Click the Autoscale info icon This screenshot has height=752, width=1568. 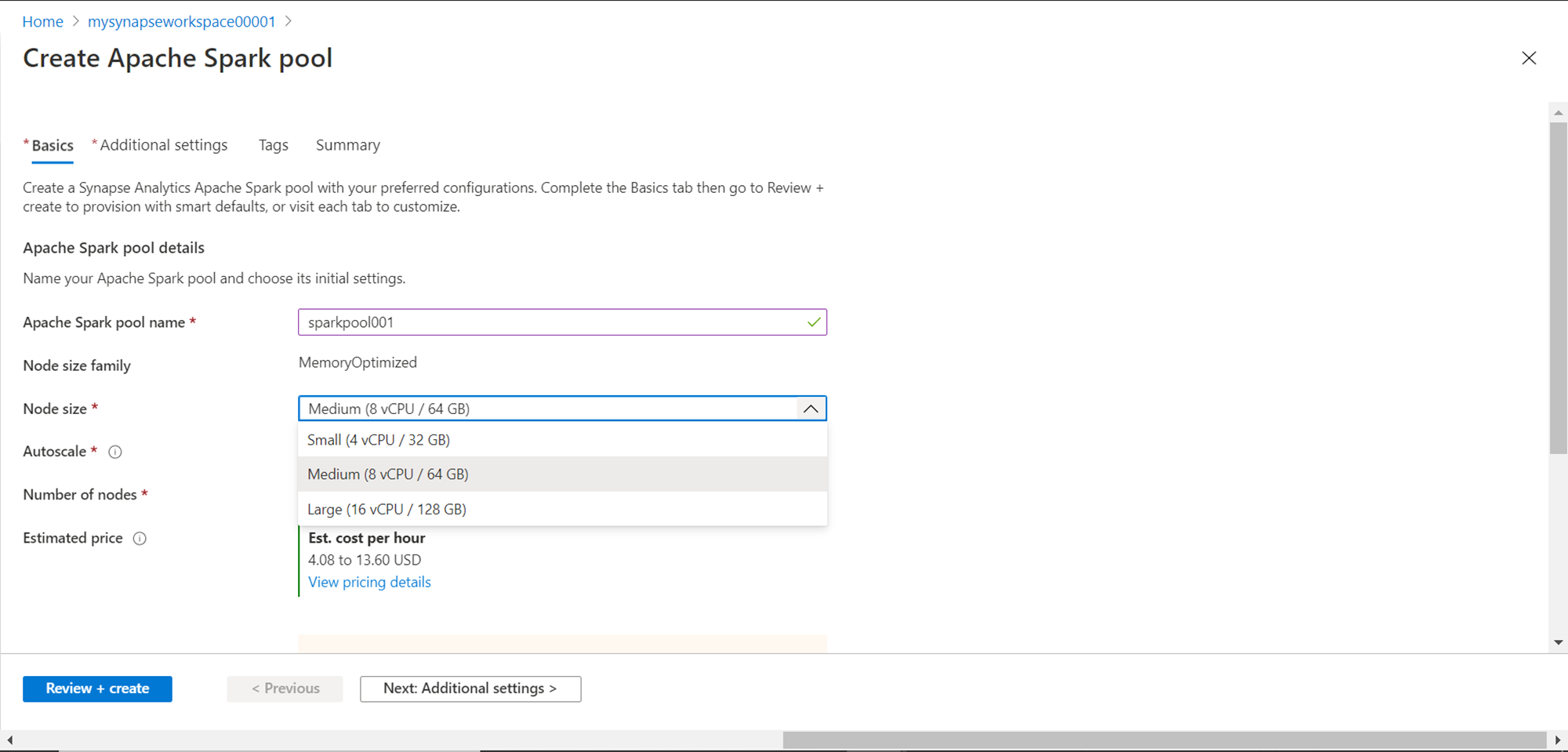coord(115,452)
